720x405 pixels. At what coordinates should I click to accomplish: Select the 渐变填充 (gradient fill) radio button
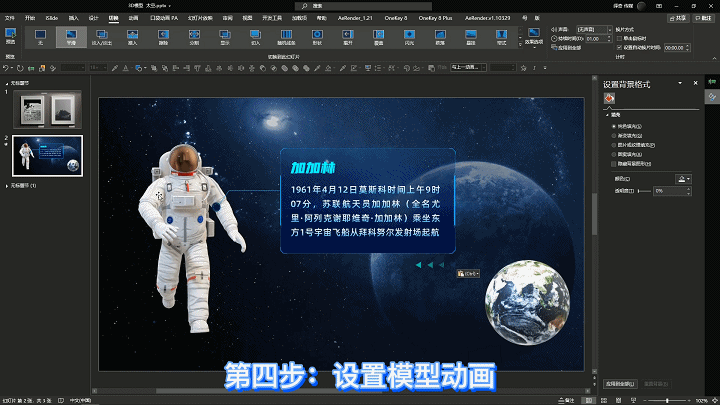point(614,135)
